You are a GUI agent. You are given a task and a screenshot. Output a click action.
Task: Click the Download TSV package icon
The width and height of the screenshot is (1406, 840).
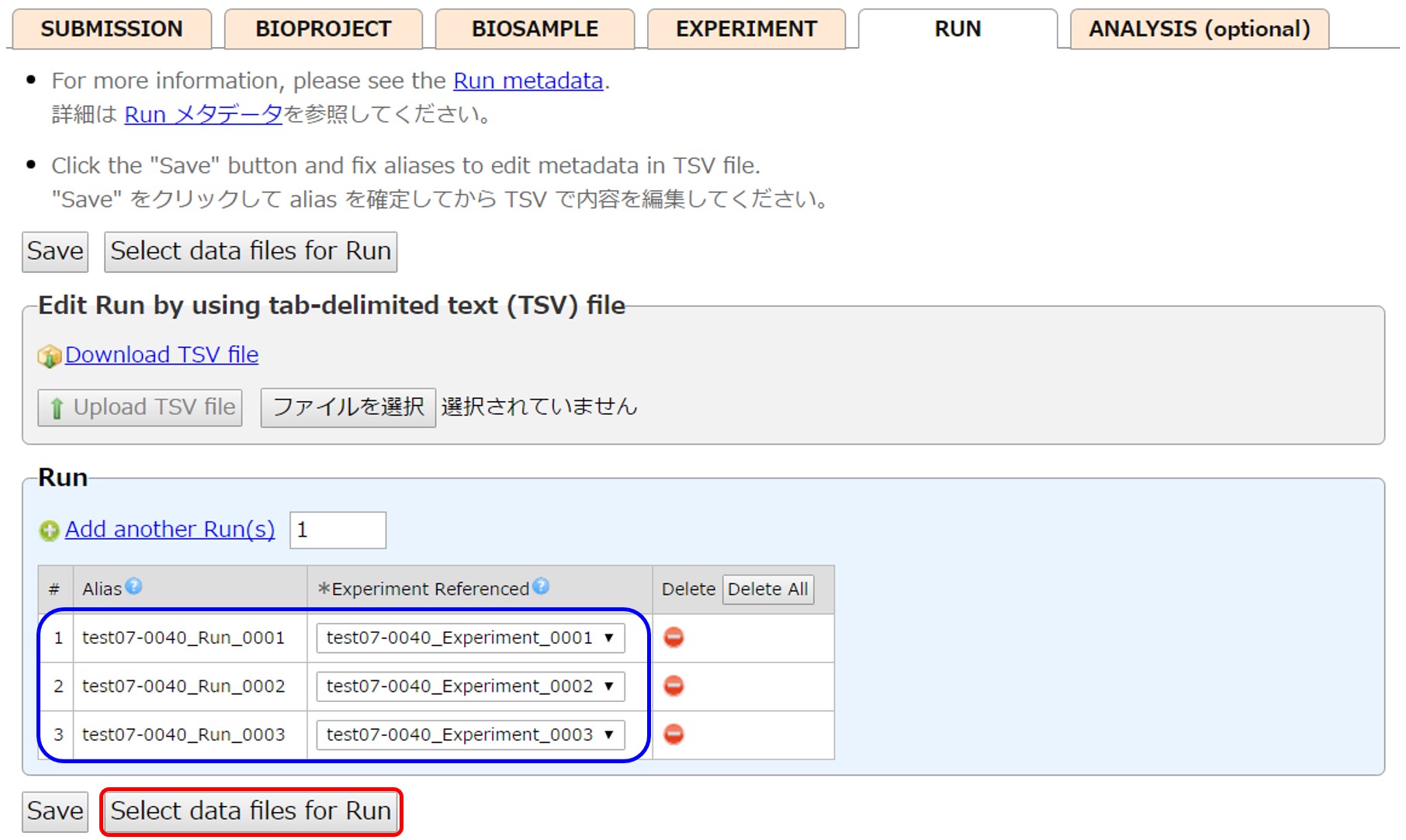(49, 356)
